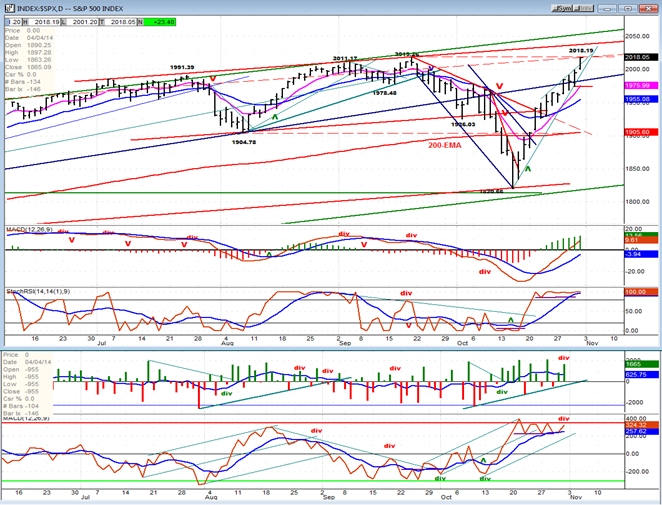Open the Intv interval button

tap(584, 8)
